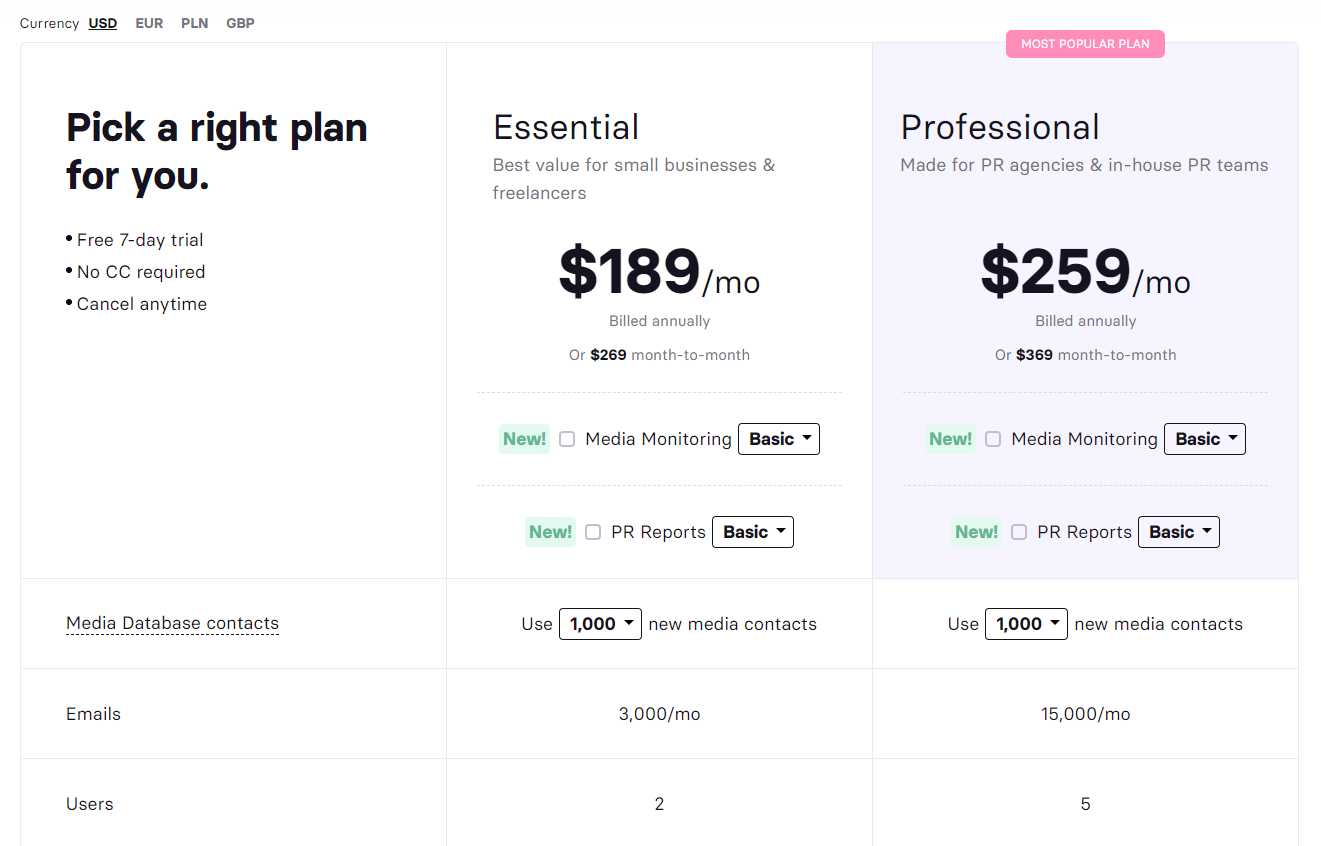
Task: Enable PR Reports in Essential plan
Action: (593, 532)
